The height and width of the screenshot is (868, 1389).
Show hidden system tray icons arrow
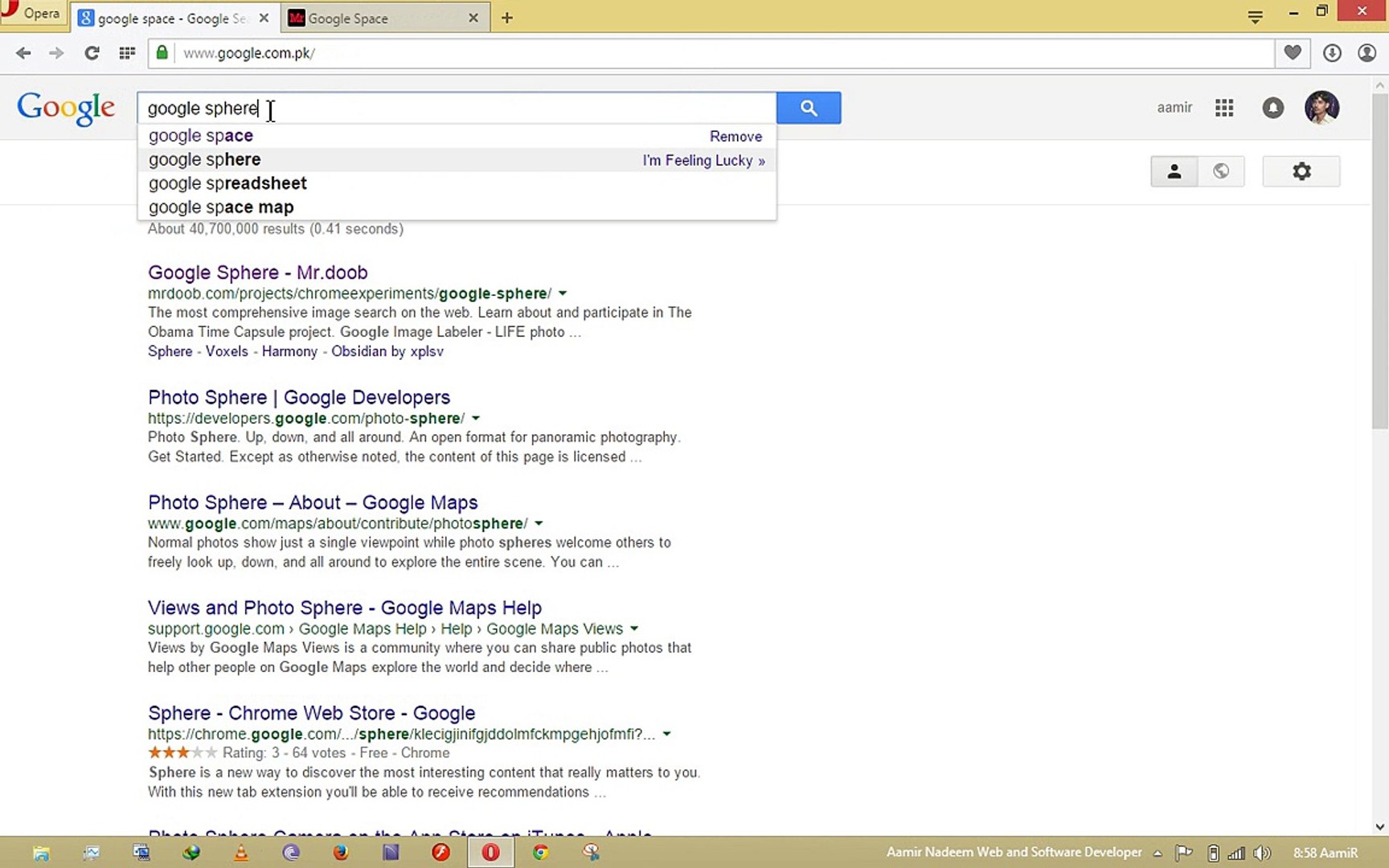click(x=1157, y=853)
